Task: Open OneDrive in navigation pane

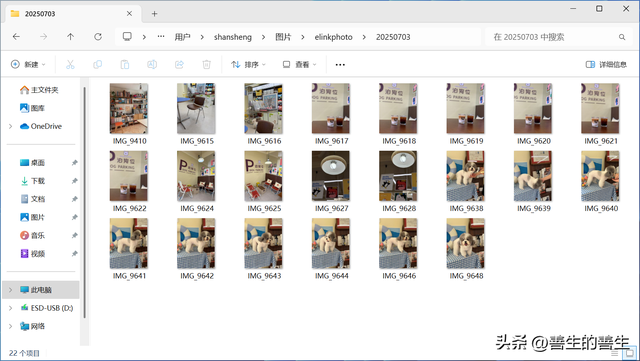Action: tap(41, 126)
